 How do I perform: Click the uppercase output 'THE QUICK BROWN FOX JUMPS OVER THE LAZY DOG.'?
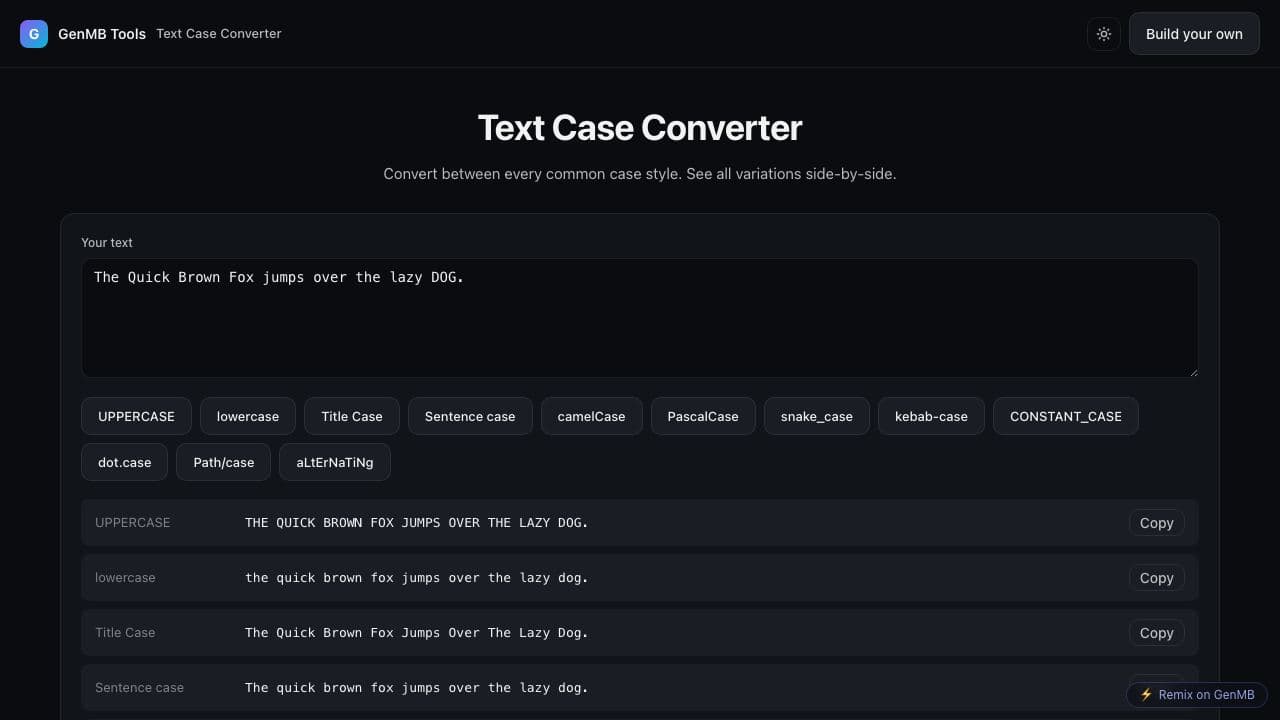click(x=417, y=522)
